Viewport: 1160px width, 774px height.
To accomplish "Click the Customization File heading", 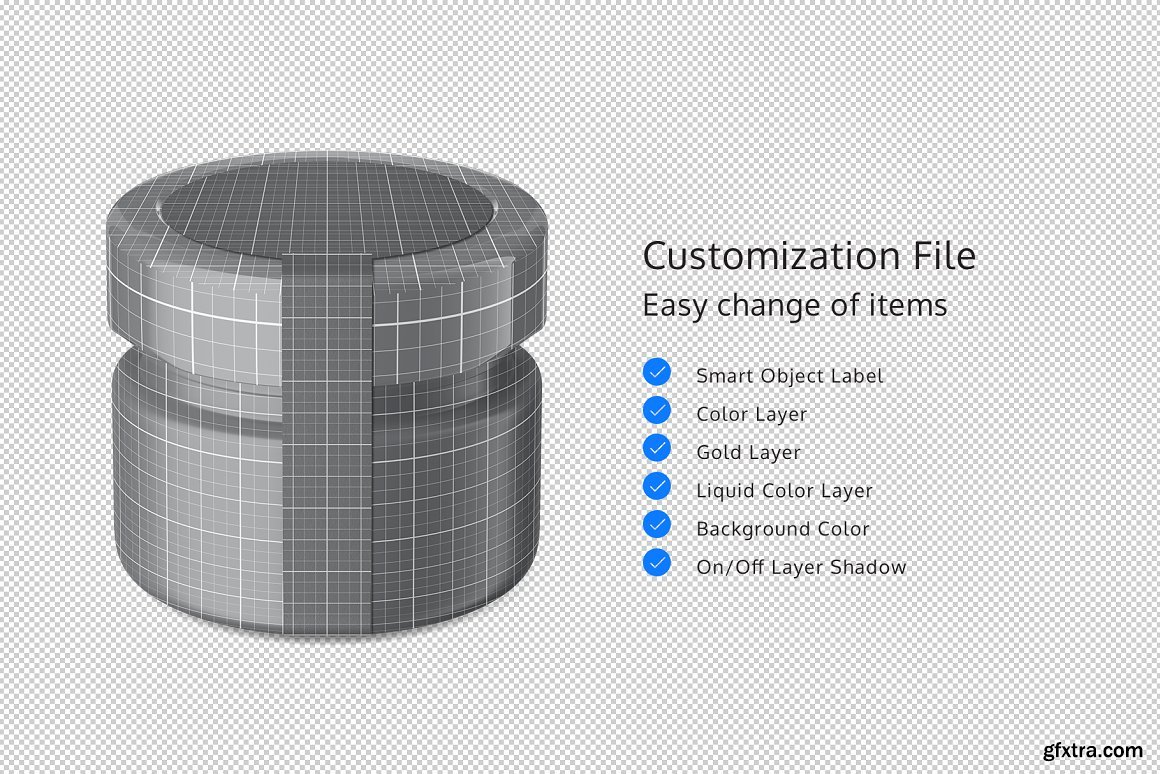I will coord(808,256).
